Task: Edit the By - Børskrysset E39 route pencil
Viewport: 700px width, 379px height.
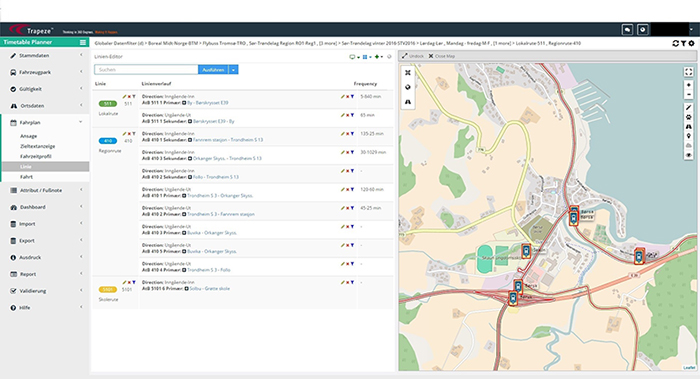Action: [342, 96]
